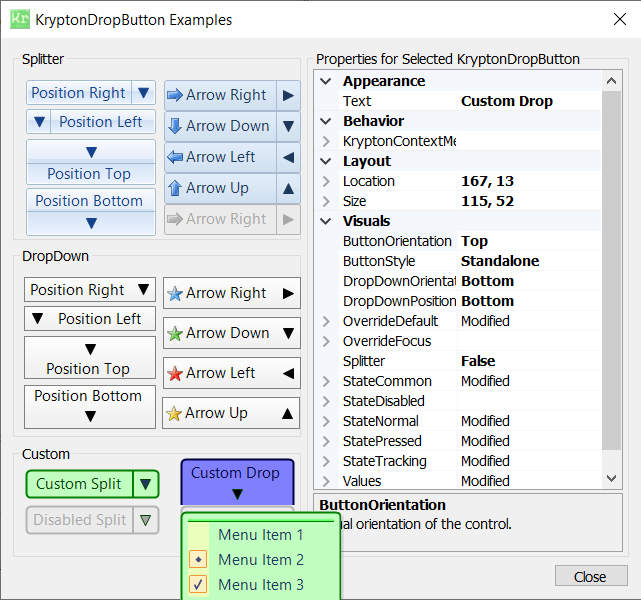Collapse the Visuals category
This screenshot has height=600, width=641.
click(x=326, y=221)
